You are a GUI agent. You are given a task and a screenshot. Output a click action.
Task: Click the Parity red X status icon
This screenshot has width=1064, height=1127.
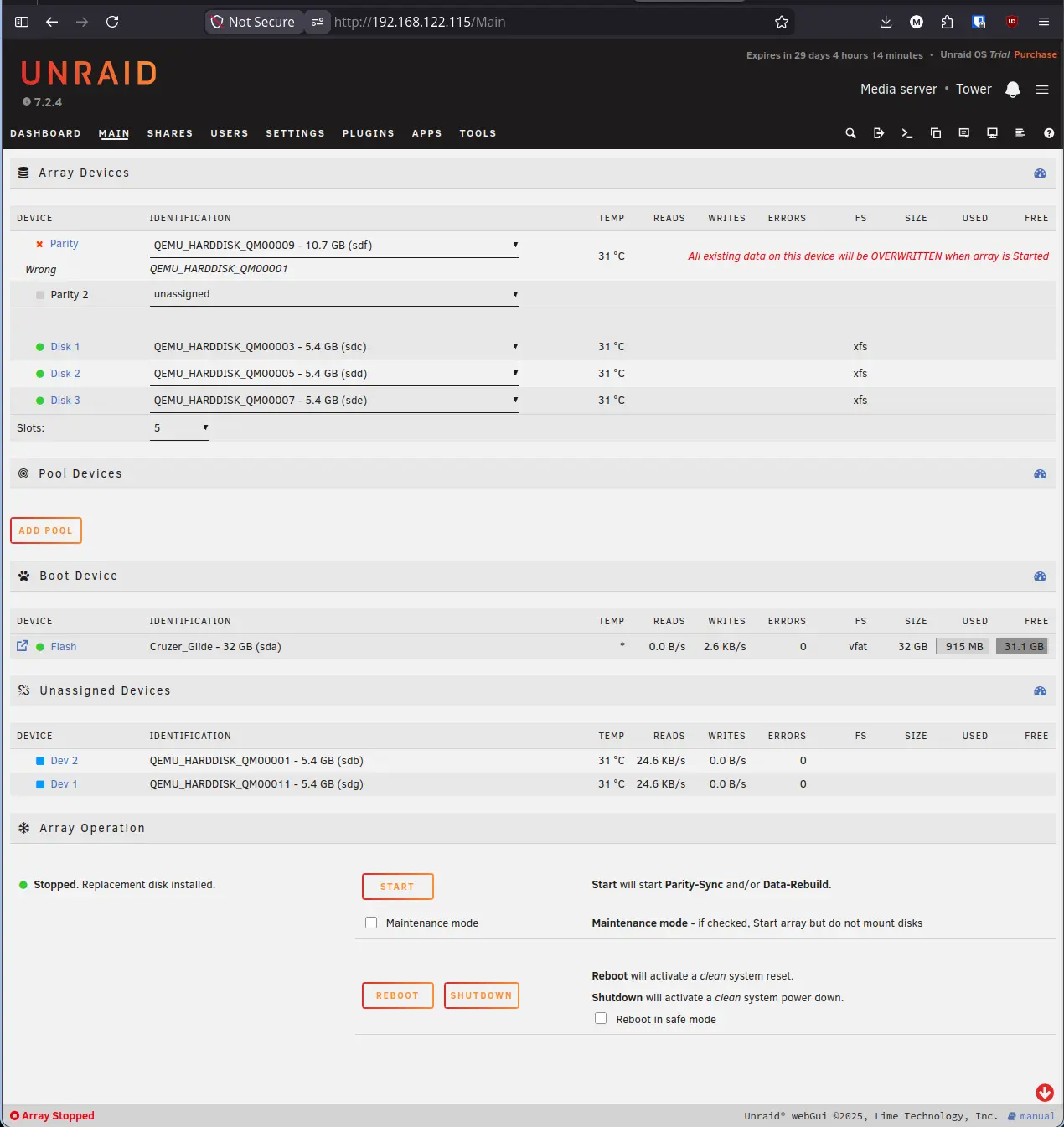coord(39,244)
